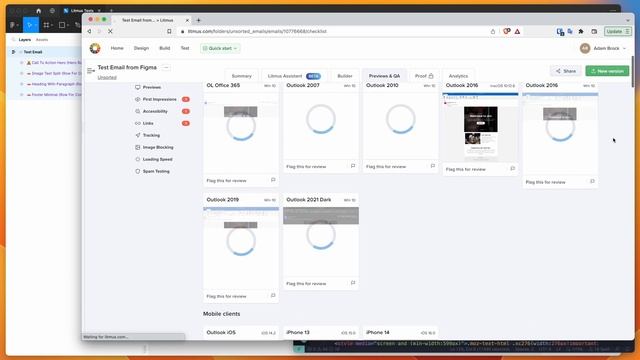This screenshot has height=360, width=640.
Task: Stop loading with the X button
Action: click(110, 31)
